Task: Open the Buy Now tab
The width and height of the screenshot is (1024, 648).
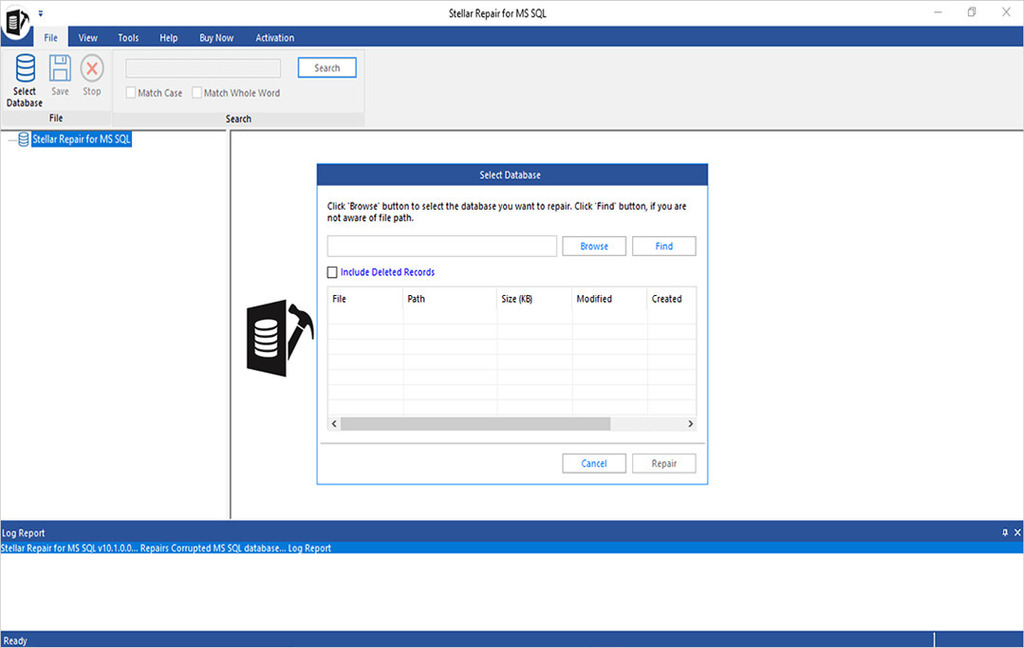Action: (x=216, y=37)
